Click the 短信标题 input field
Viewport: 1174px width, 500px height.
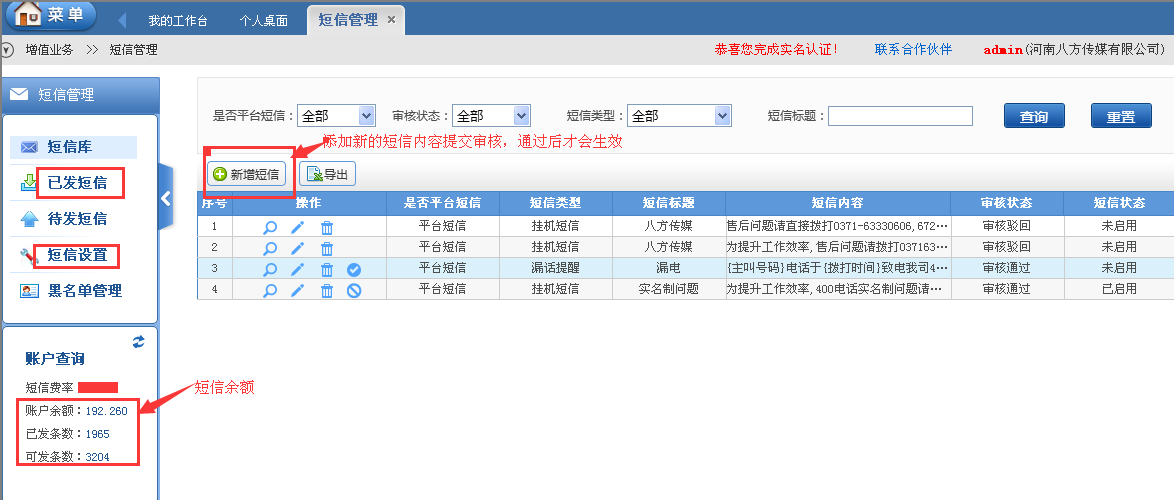[x=900, y=116]
